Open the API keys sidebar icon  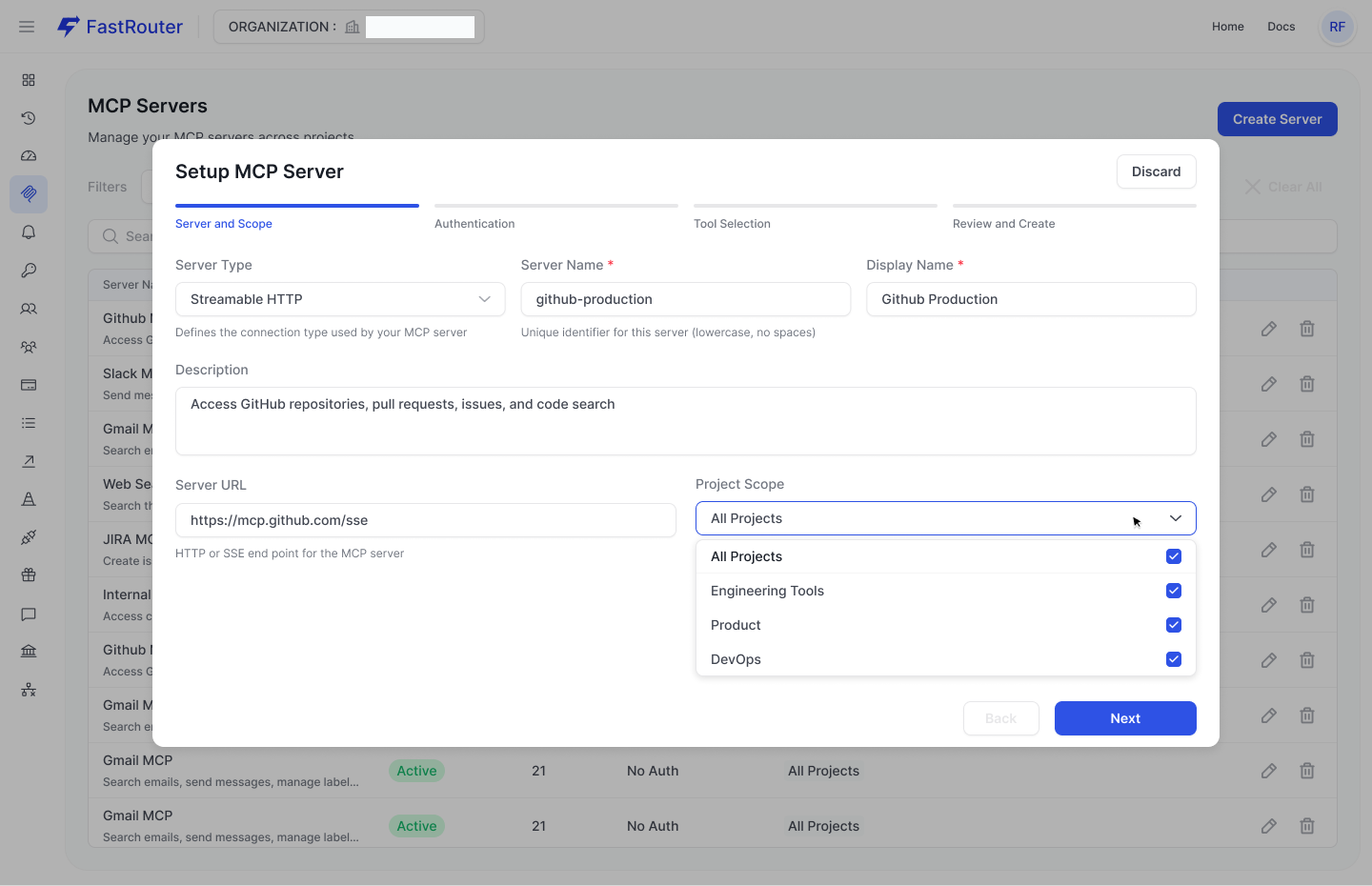(29, 271)
